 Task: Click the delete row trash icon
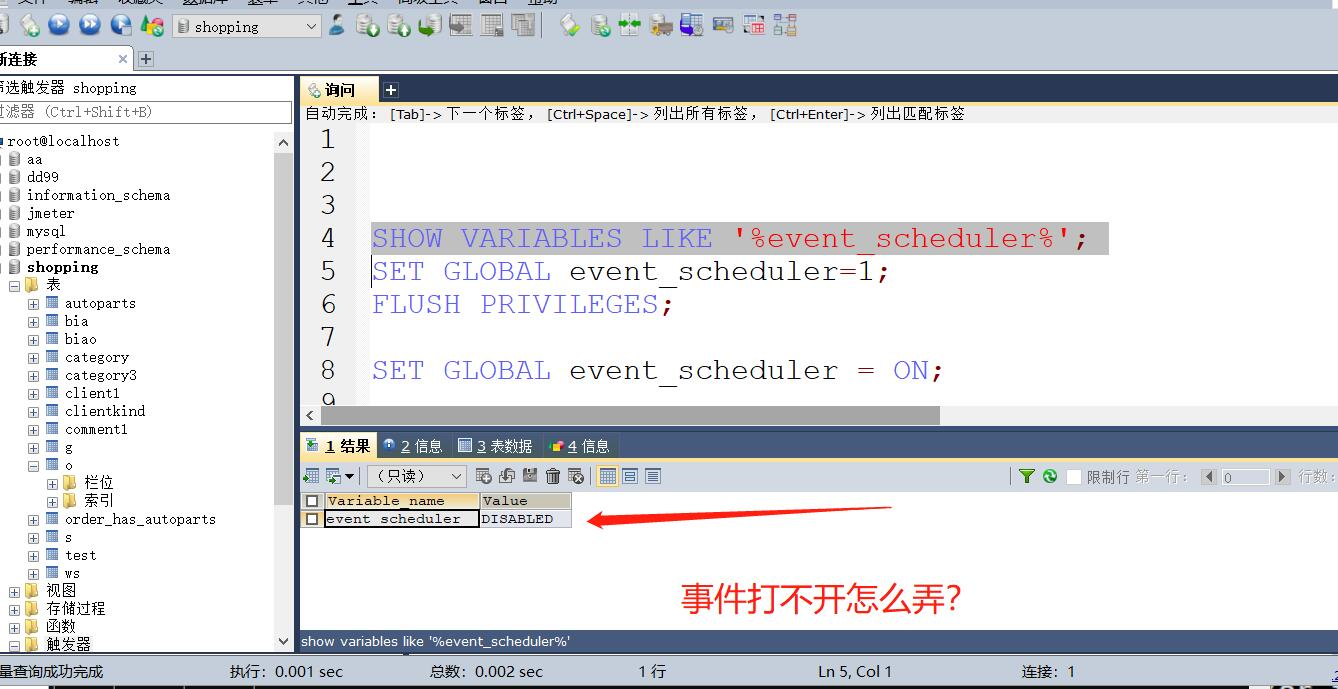click(x=553, y=476)
